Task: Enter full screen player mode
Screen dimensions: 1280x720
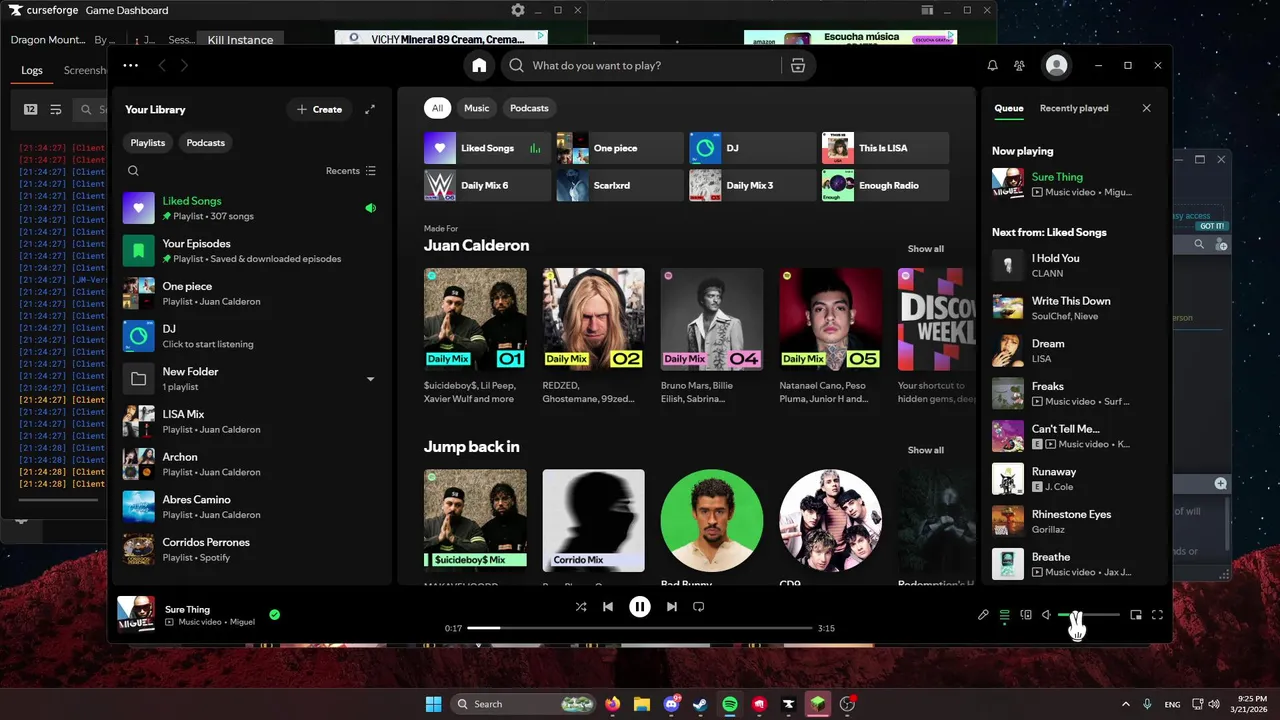Action: (1158, 615)
